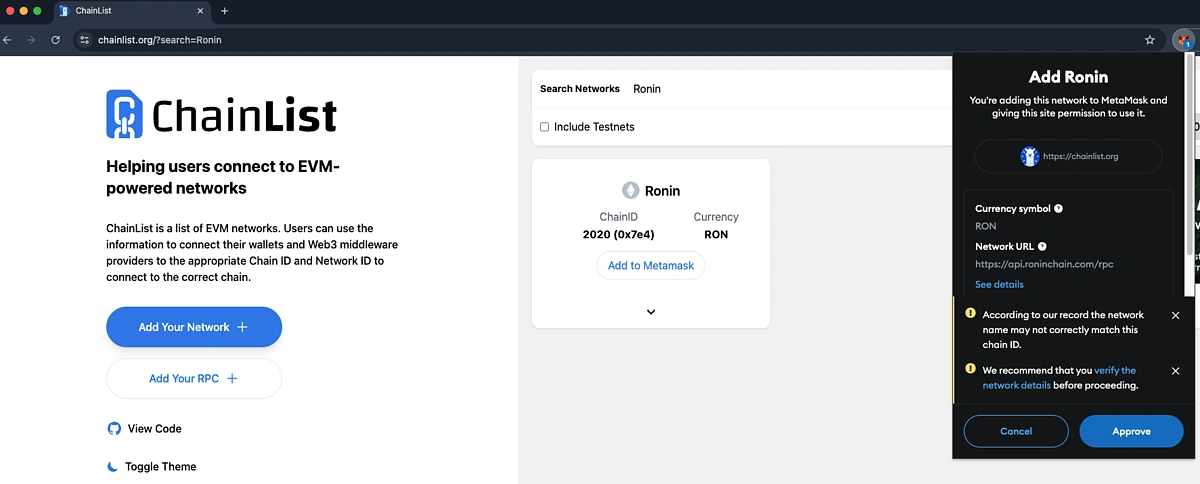The image size is (1200, 484).
Task: Open a new browser tab
Action: coord(224,11)
